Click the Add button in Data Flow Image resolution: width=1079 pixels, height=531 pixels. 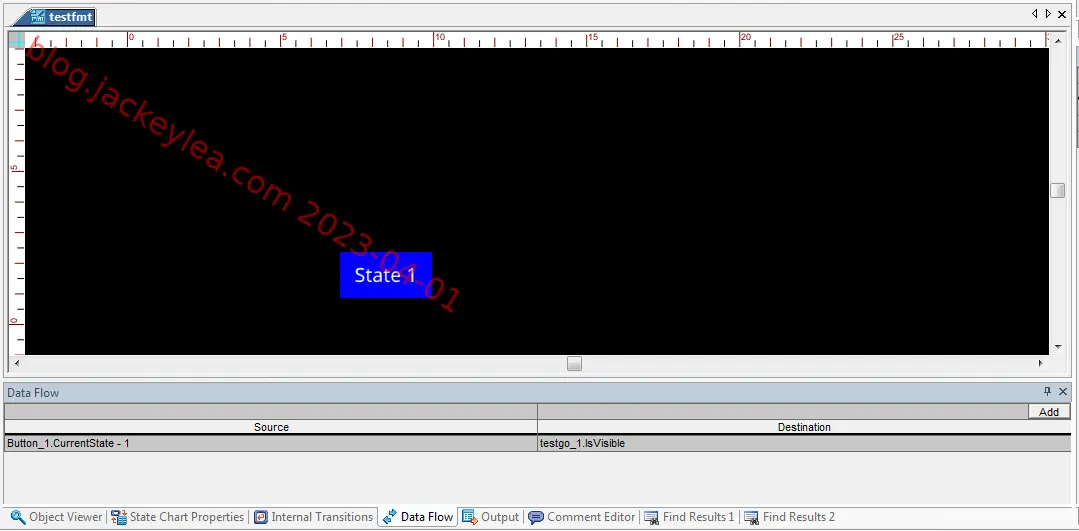pyautogui.click(x=1049, y=412)
